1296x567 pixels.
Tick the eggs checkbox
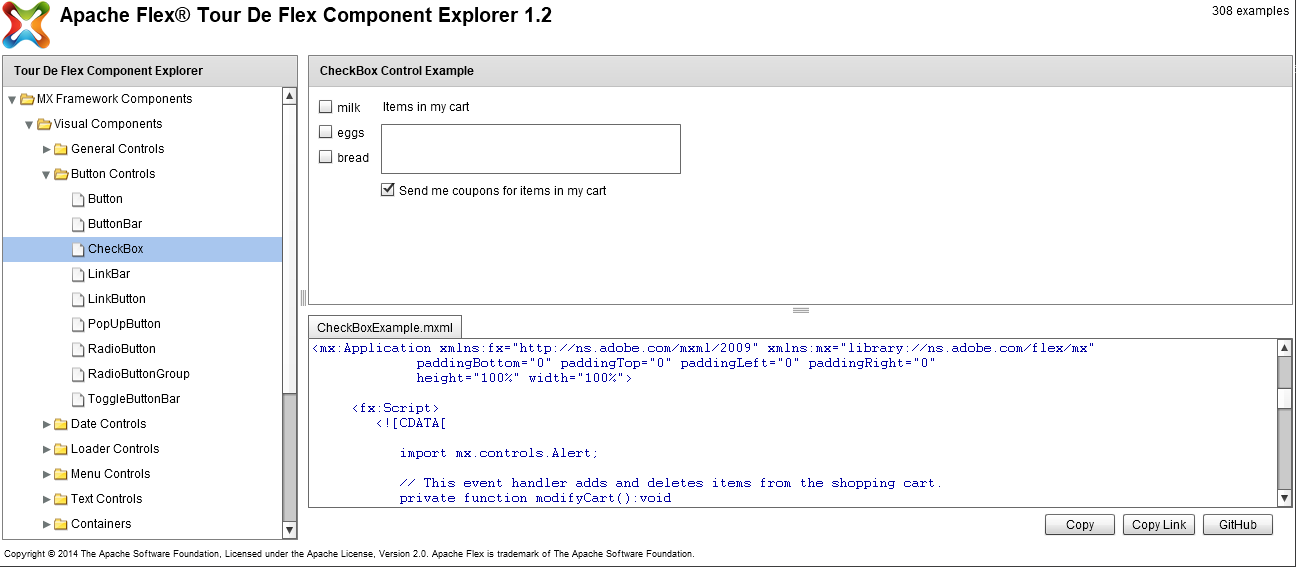tap(326, 132)
